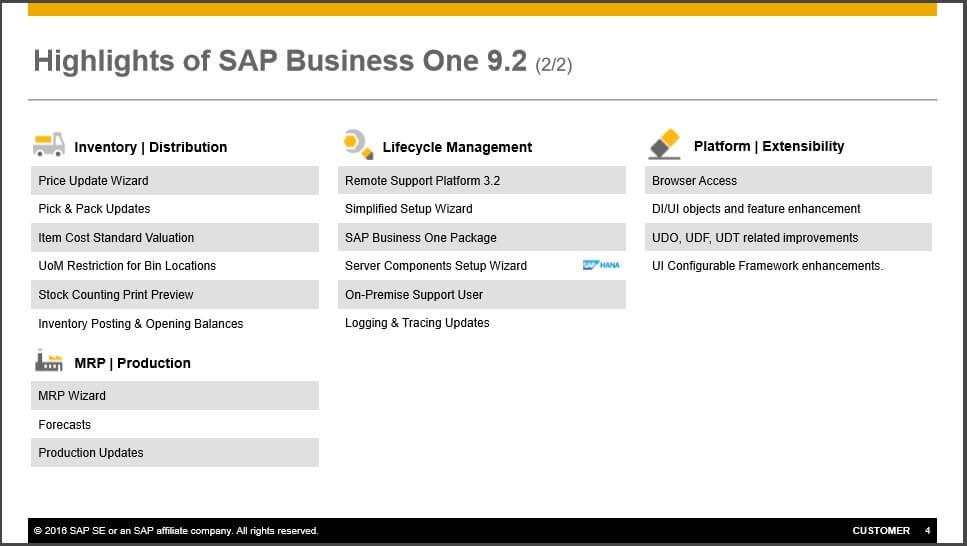Click the Simplified Setup Wizard row
The height and width of the screenshot is (546, 967).
click(482, 209)
